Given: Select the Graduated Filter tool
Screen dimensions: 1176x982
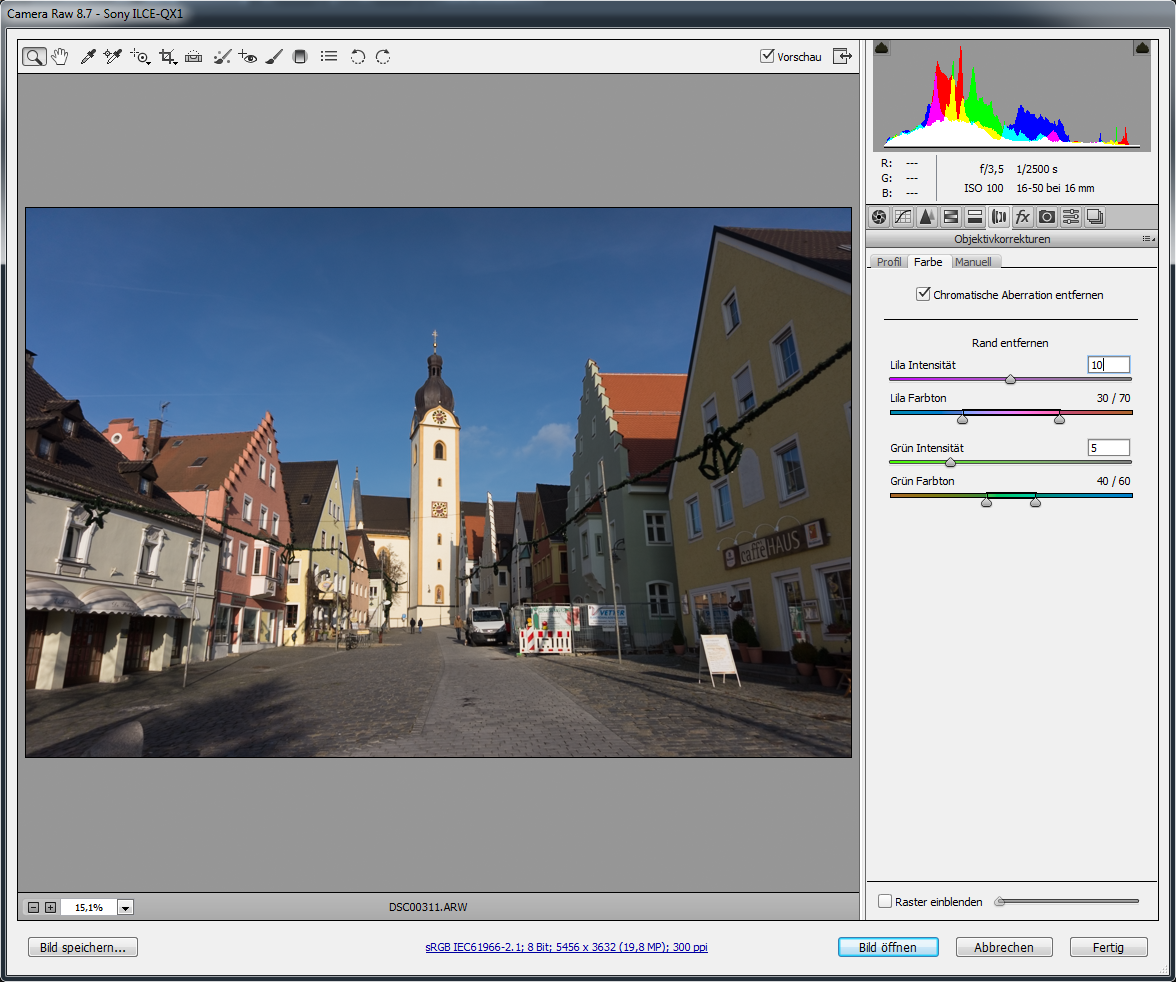Looking at the screenshot, I should [299, 57].
